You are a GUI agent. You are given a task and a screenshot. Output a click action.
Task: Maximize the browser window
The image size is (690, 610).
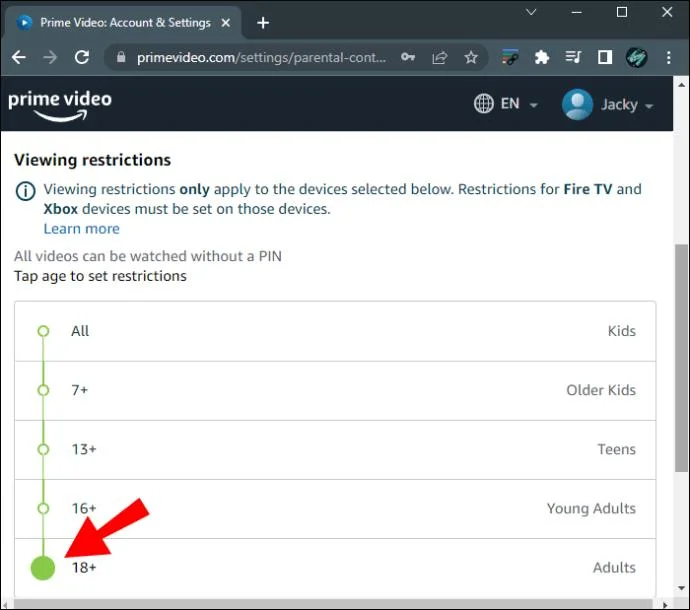pyautogui.click(x=622, y=12)
